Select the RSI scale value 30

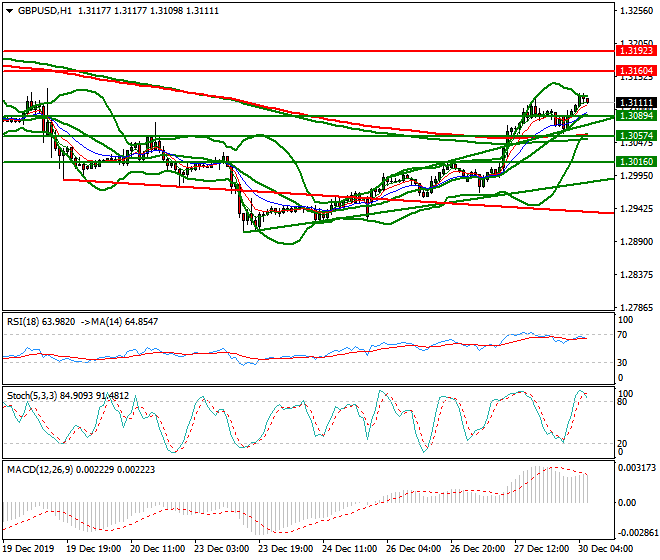point(623,363)
